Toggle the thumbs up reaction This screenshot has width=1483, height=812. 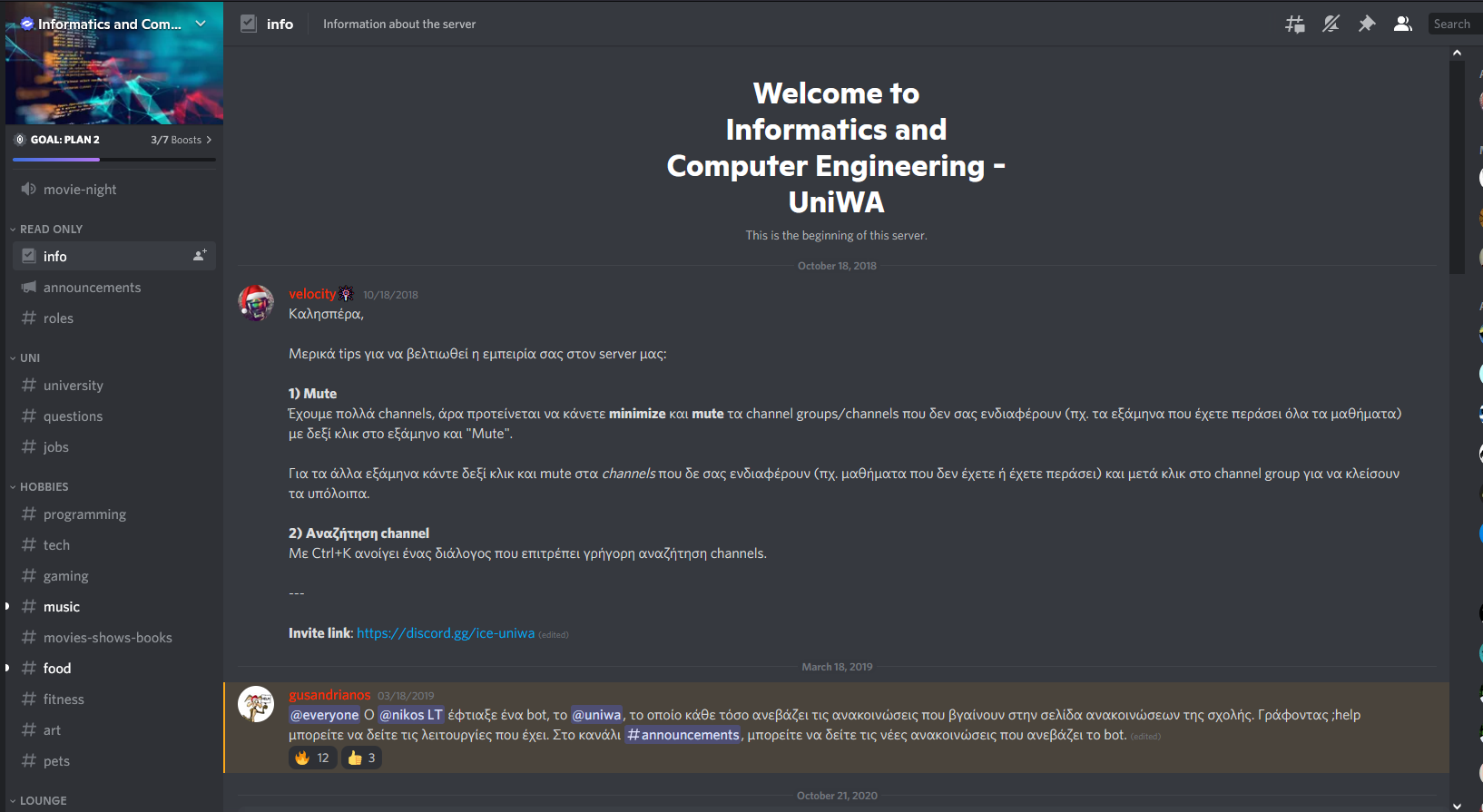tap(361, 758)
